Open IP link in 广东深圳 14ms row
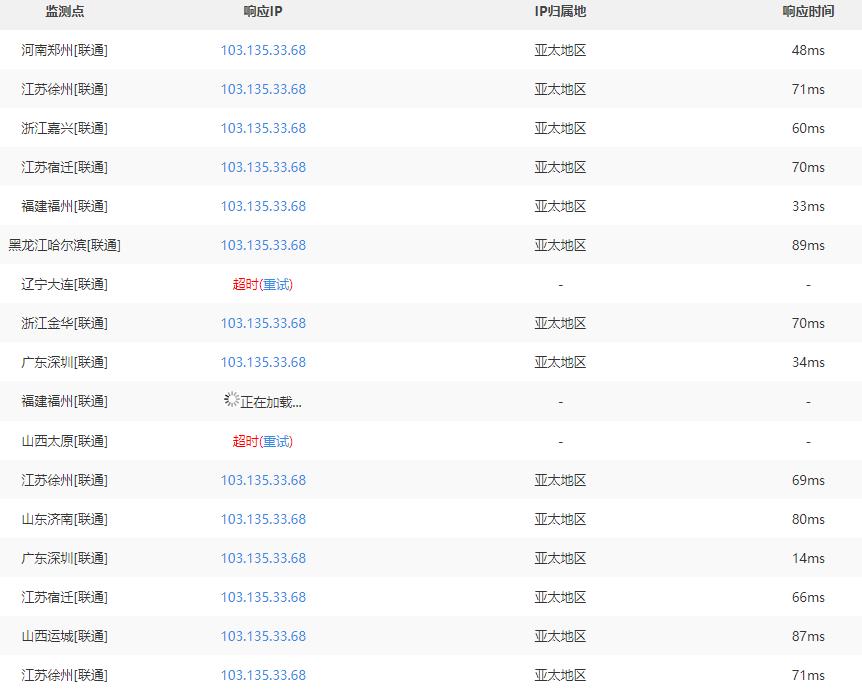The height and width of the screenshot is (694, 862). (263, 558)
